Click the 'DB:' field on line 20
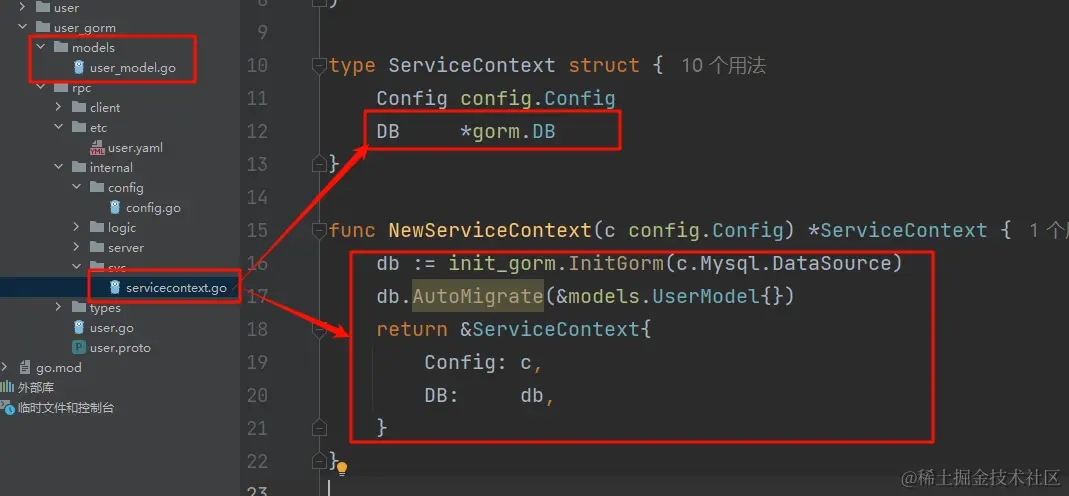 pos(442,395)
